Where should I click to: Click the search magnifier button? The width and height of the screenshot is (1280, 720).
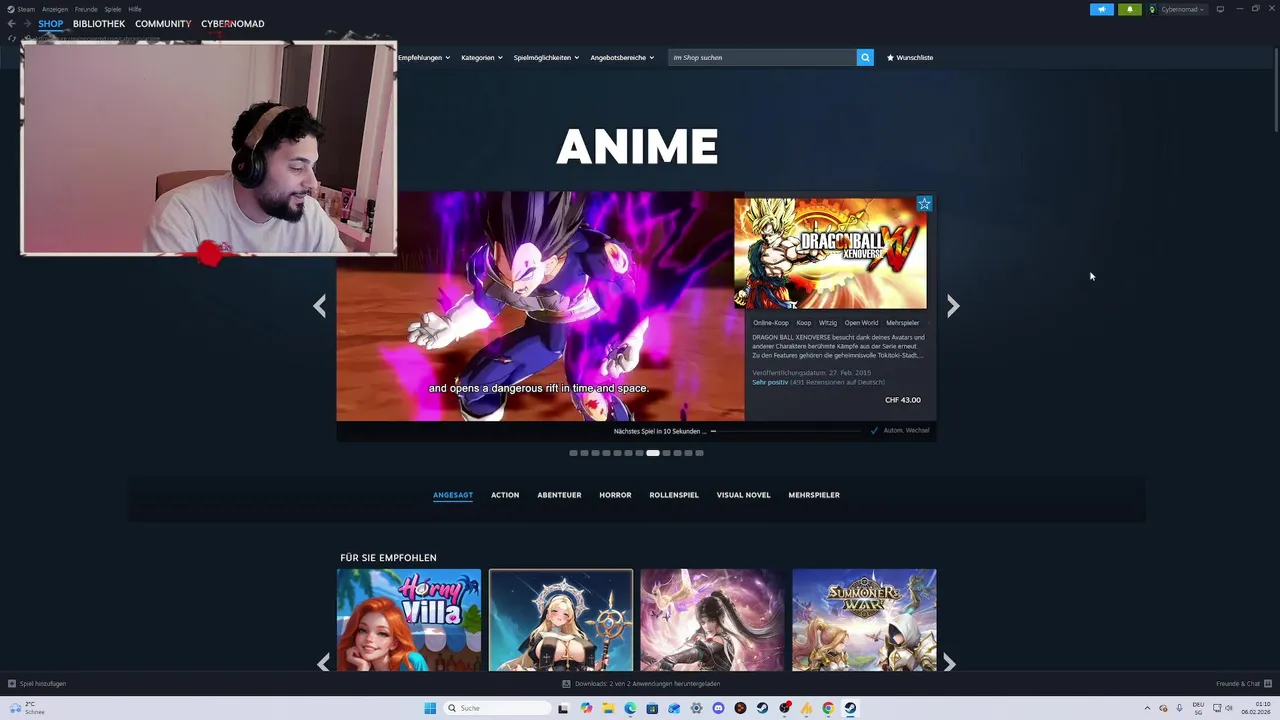point(865,57)
